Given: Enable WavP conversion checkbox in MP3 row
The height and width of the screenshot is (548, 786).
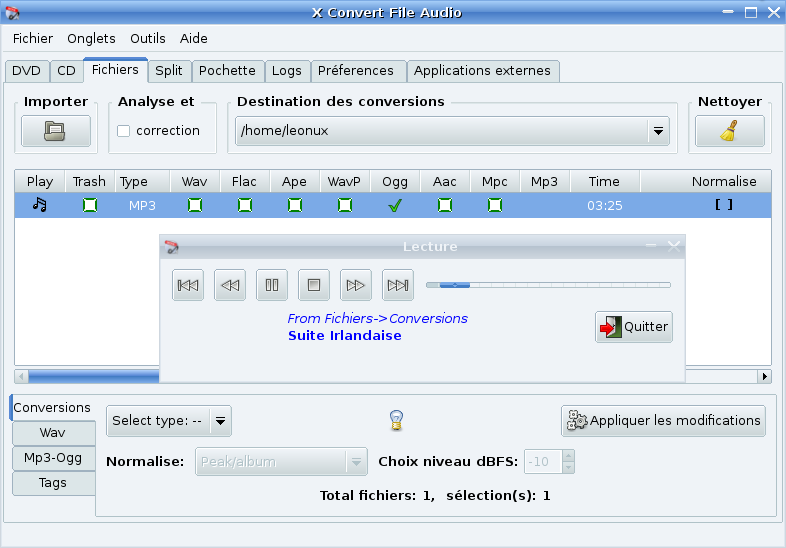Looking at the screenshot, I should 345,205.
